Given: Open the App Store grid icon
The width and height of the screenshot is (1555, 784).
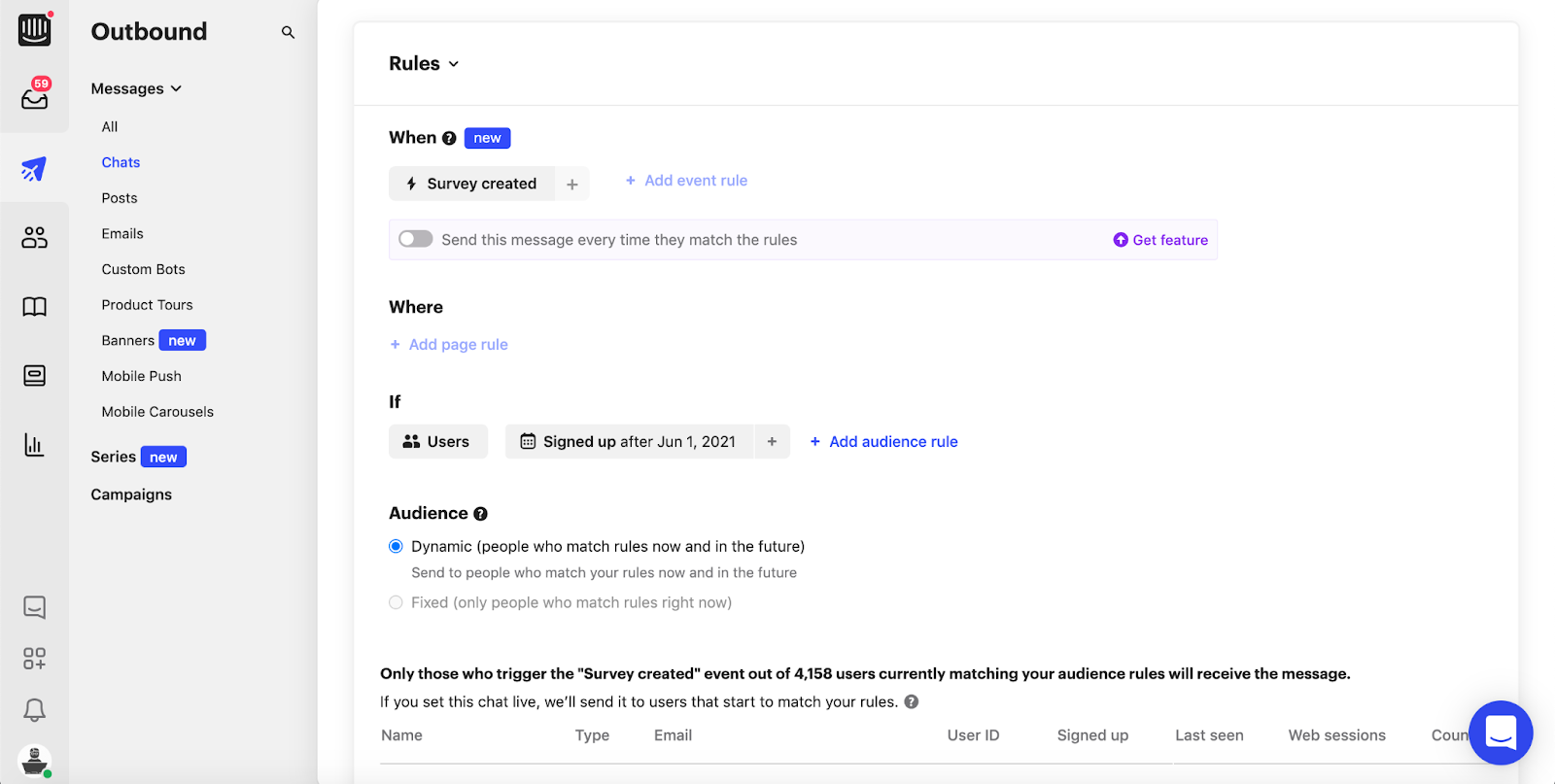Looking at the screenshot, I should (34, 659).
